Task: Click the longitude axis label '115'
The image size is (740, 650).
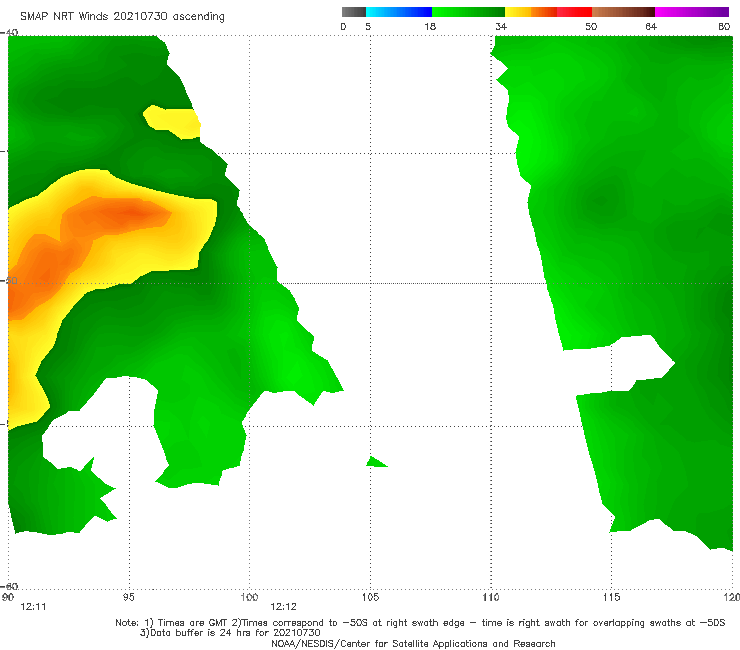Action: click(612, 597)
